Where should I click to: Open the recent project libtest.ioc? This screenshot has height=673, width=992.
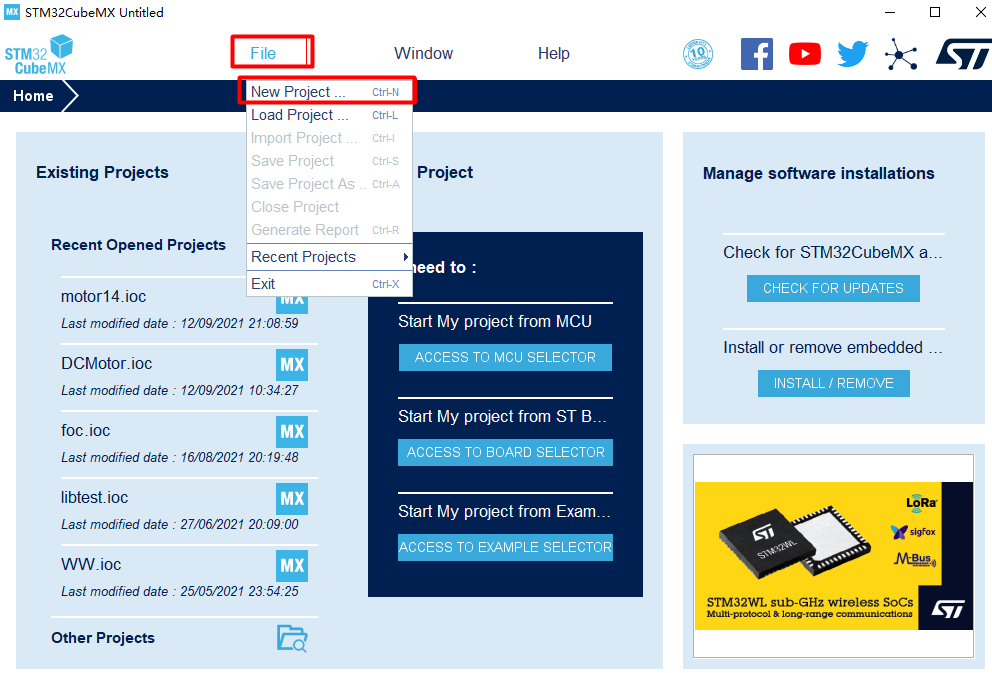click(x=94, y=498)
